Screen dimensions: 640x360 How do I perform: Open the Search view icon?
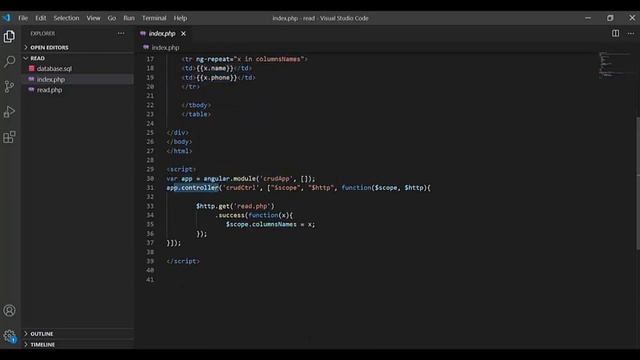pyautogui.click(x=9, y=62)
